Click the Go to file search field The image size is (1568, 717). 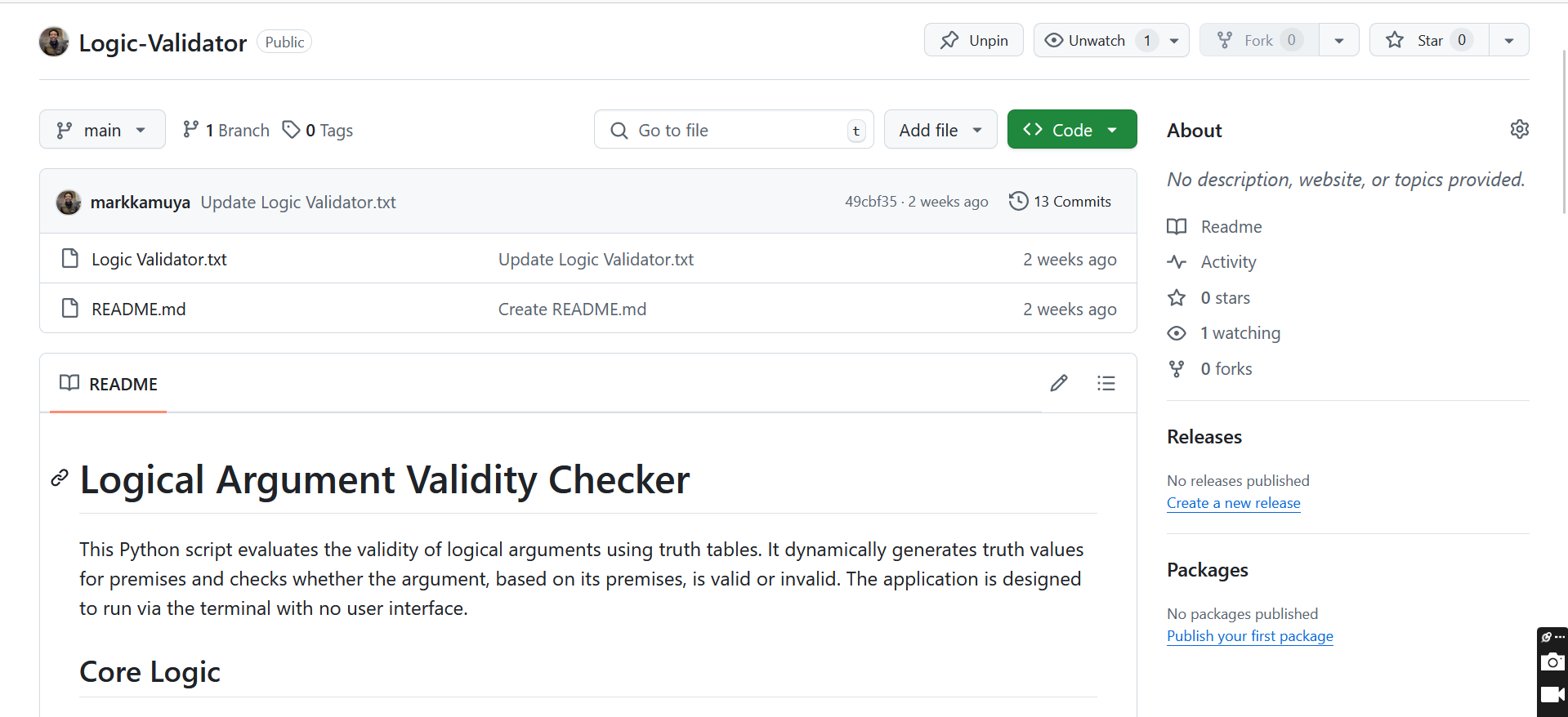pos(733,130)
